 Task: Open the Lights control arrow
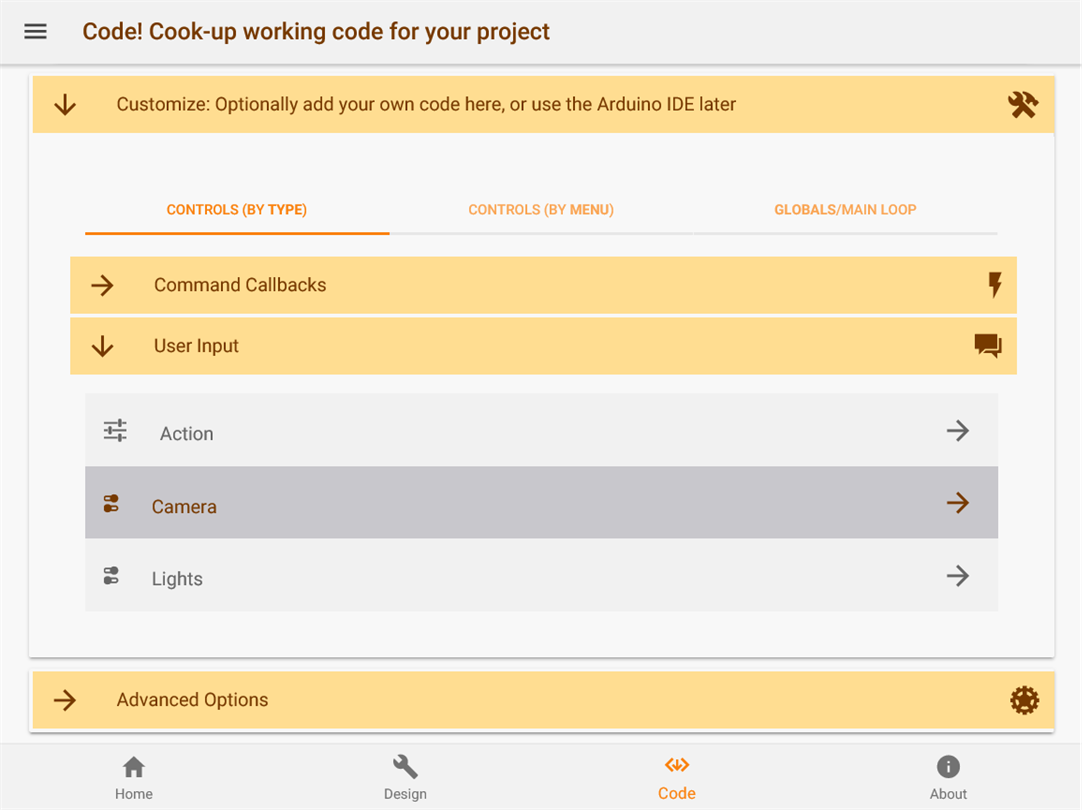(x=957, y=576)
